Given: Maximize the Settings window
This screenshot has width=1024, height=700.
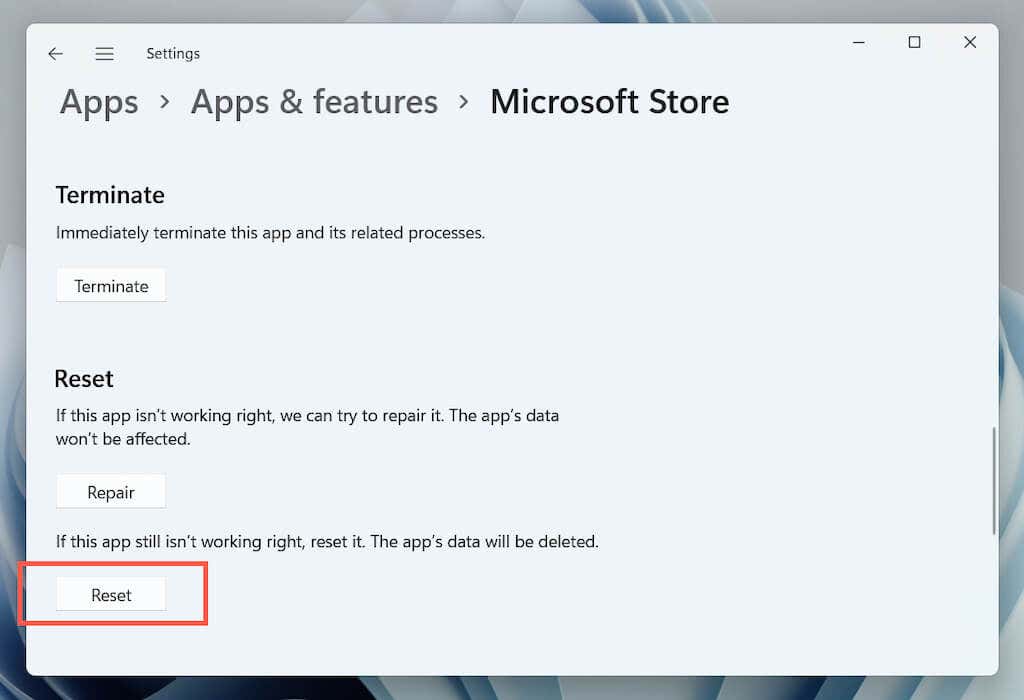Looking at the screenshot, I should pos(914,42).
